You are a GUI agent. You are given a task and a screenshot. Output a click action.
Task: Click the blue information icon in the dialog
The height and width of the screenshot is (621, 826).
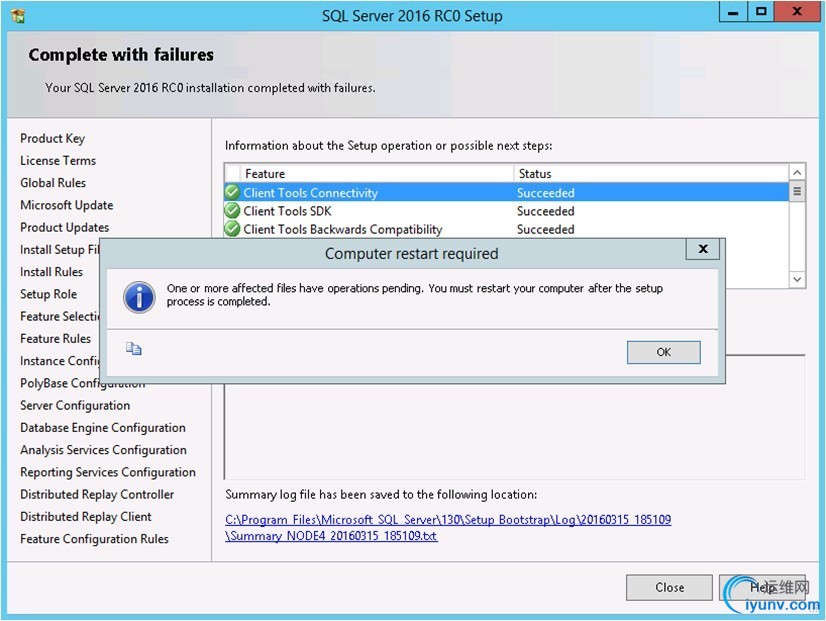pyautogui.click(x=139, y=297)
